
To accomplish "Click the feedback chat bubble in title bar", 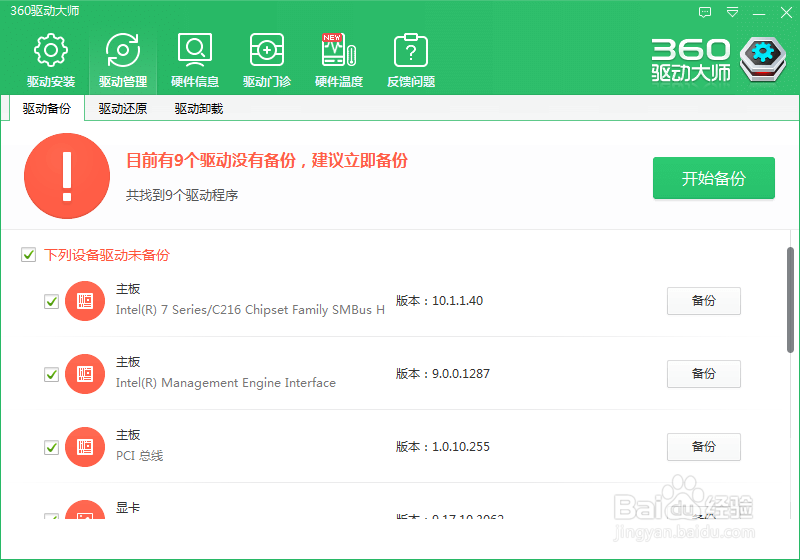I will (705, 12).
